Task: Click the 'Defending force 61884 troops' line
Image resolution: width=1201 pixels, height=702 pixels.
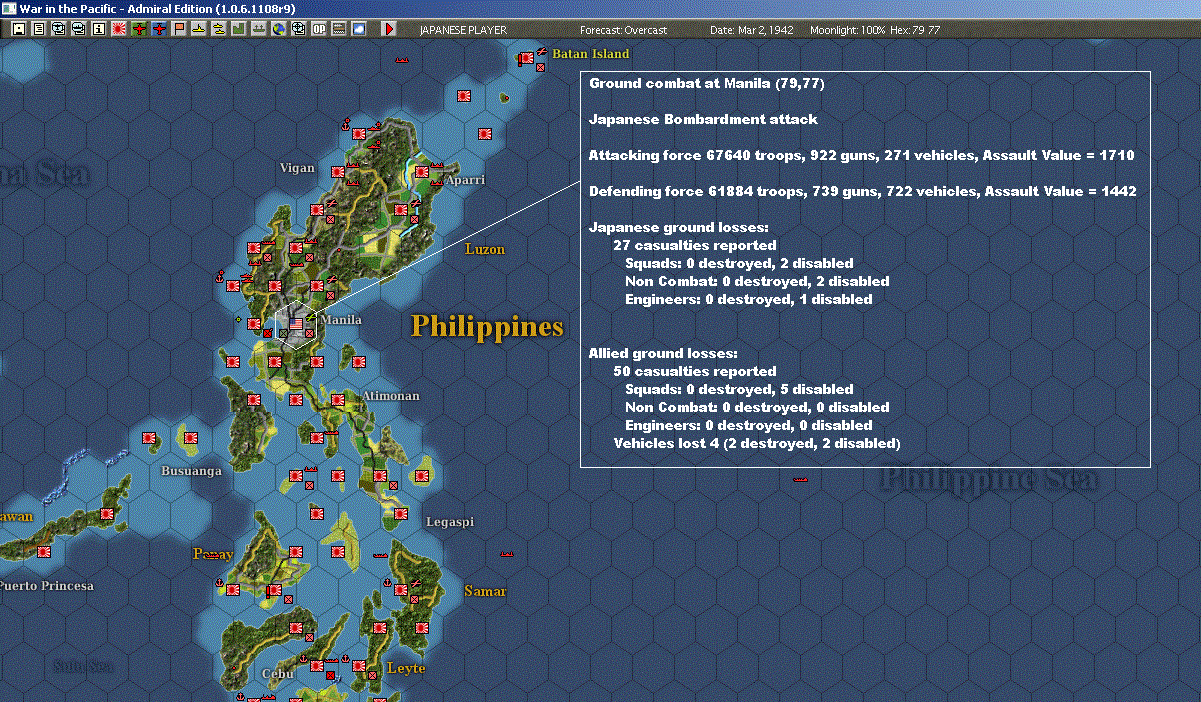Action: click(863, 191)
